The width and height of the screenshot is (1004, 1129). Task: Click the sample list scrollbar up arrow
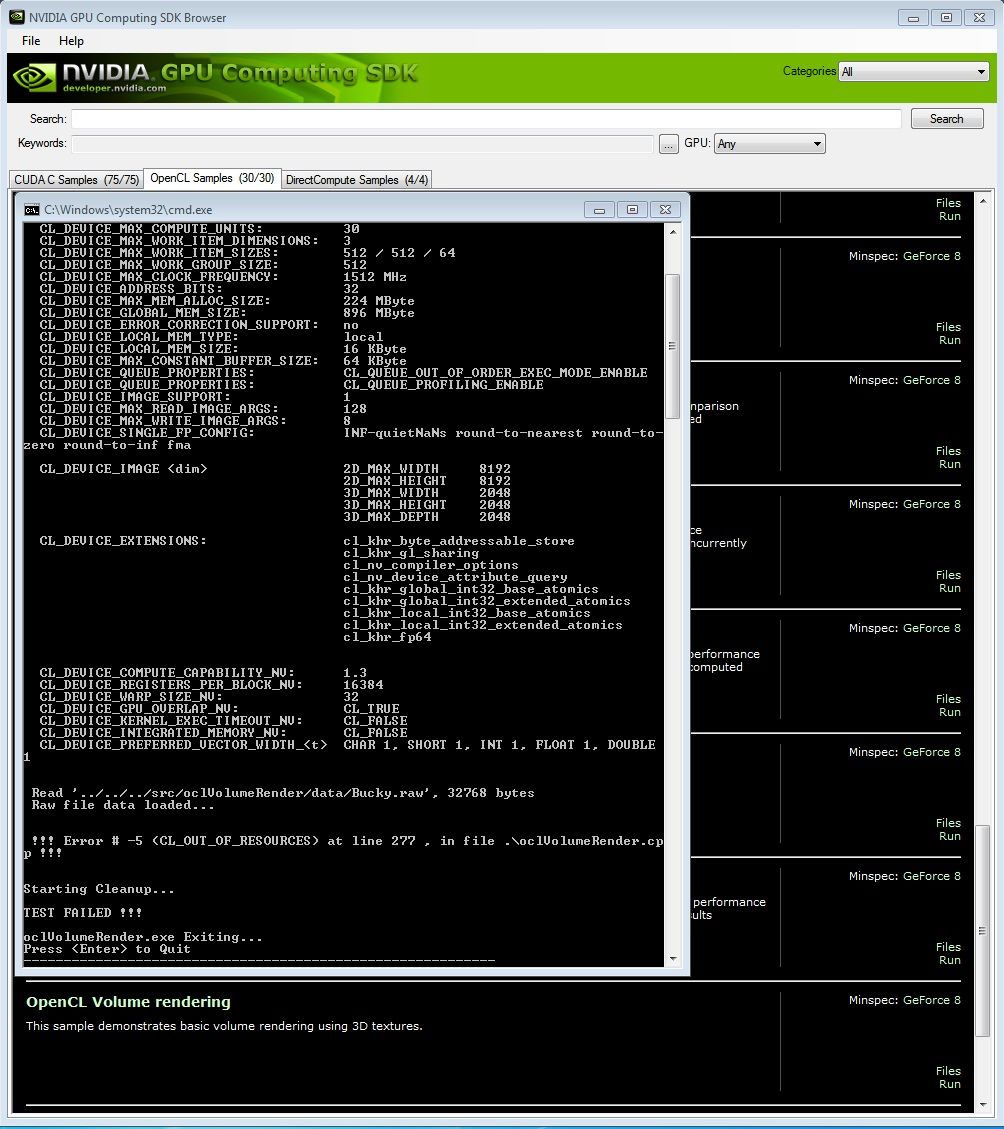click(983, 200)
